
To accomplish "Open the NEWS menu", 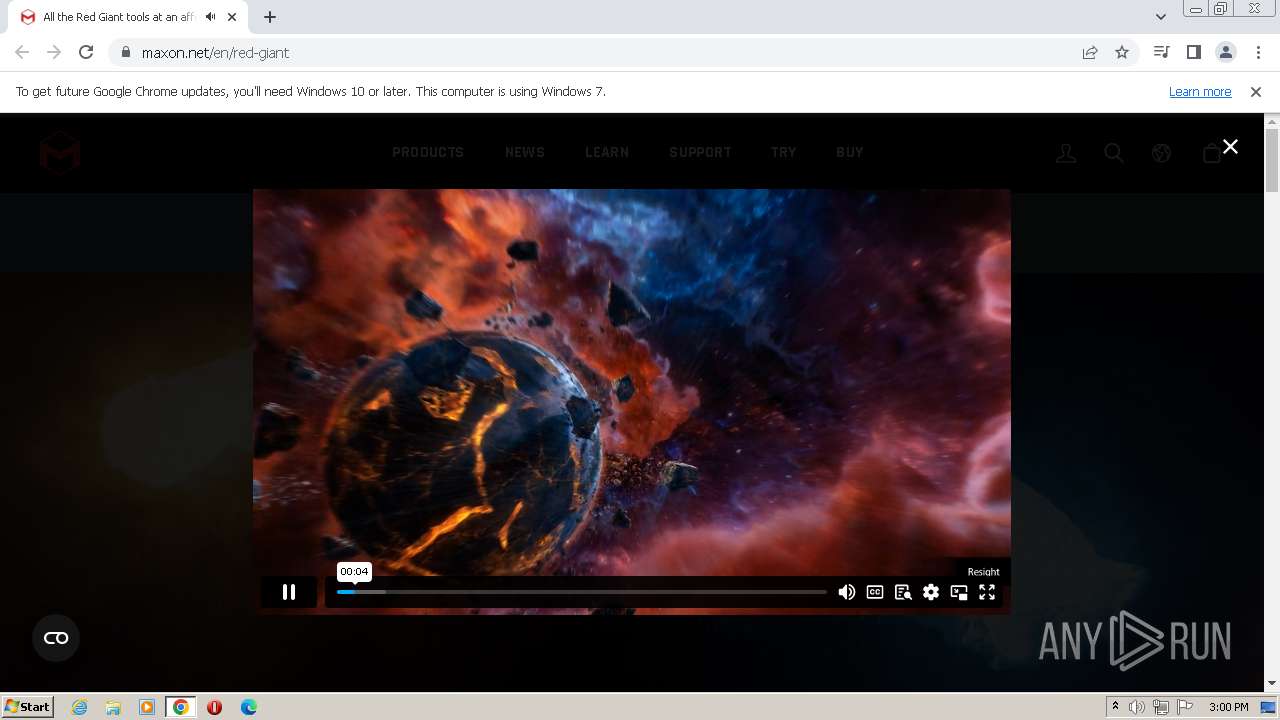I will pos(525,152).
